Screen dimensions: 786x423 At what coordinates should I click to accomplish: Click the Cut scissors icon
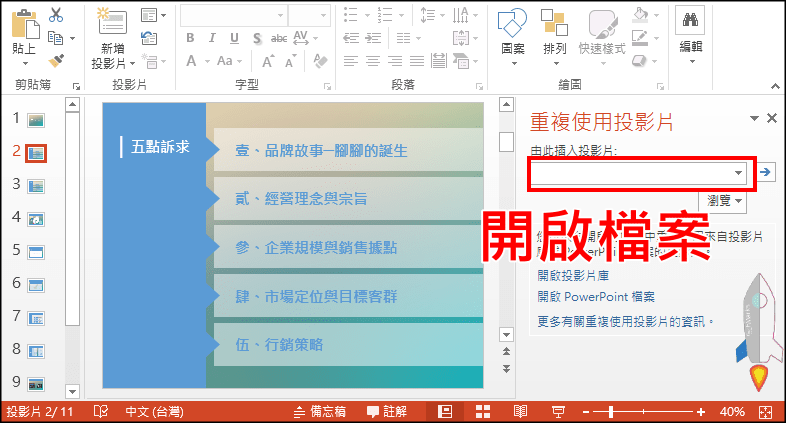pos(56,15)
